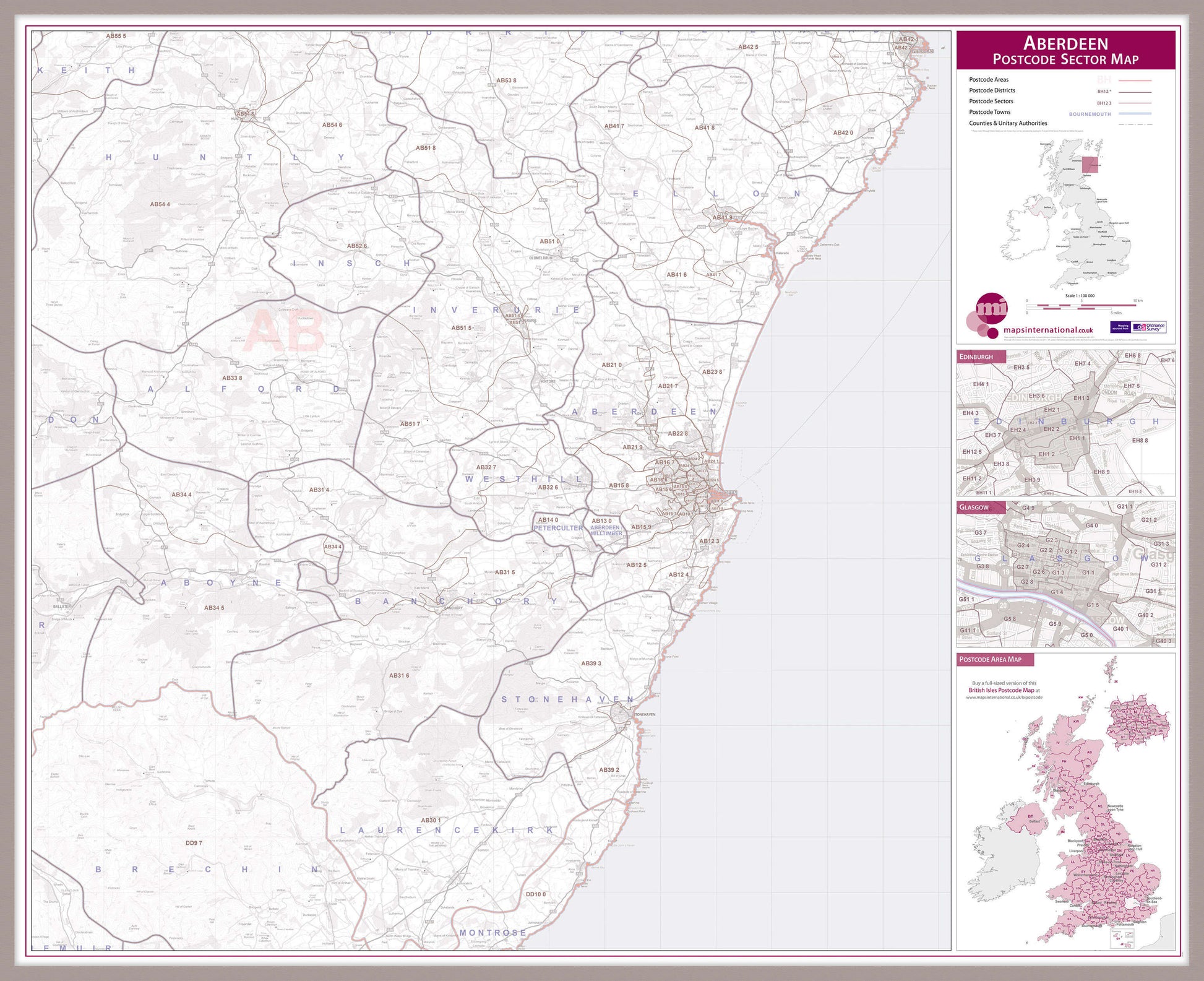Click G21 1 in the Glasgow inset
This screenshot has height=981, width=1204.
1125,507
